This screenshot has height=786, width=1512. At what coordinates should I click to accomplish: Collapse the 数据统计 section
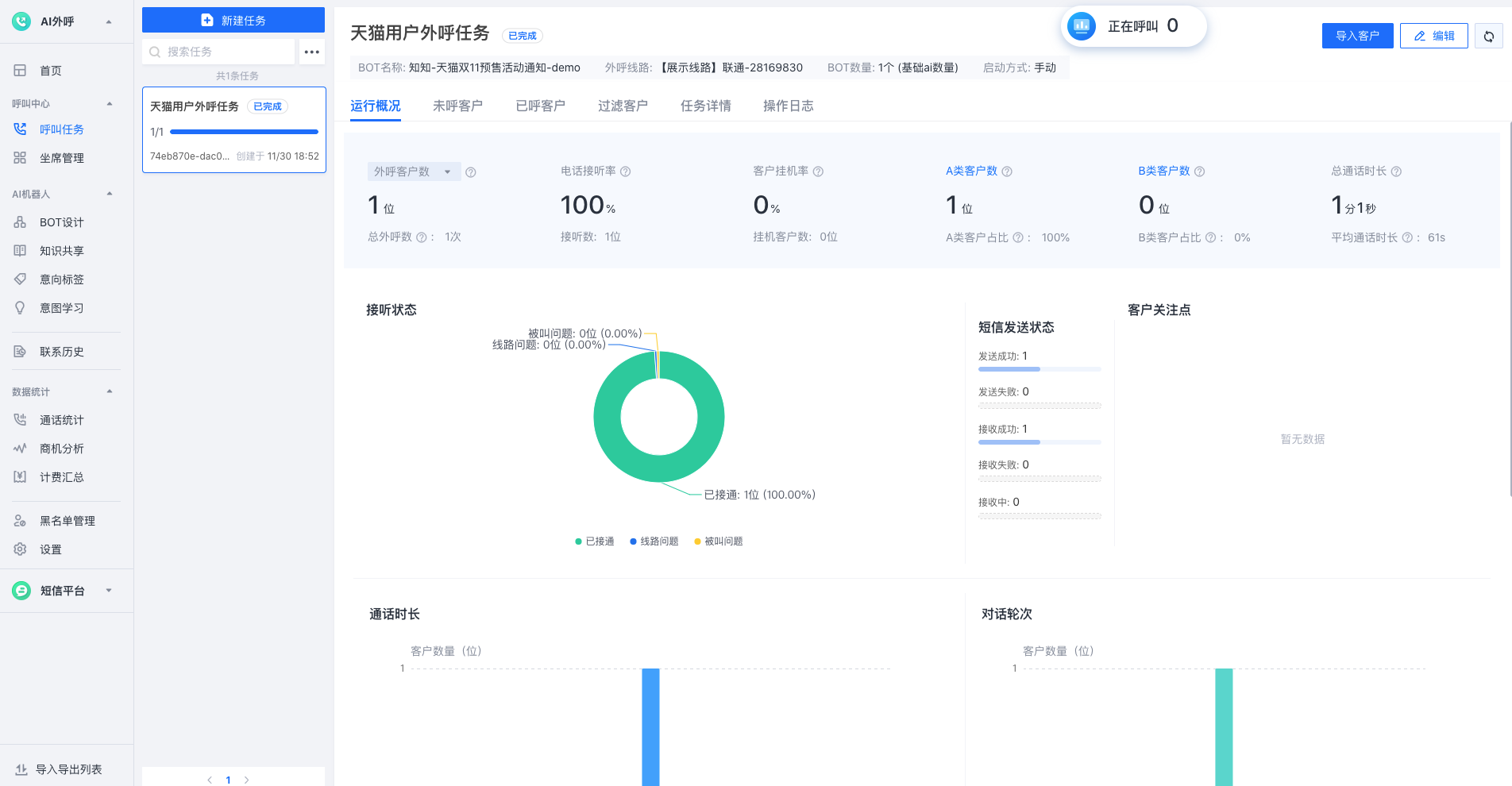tap(110, 391)
